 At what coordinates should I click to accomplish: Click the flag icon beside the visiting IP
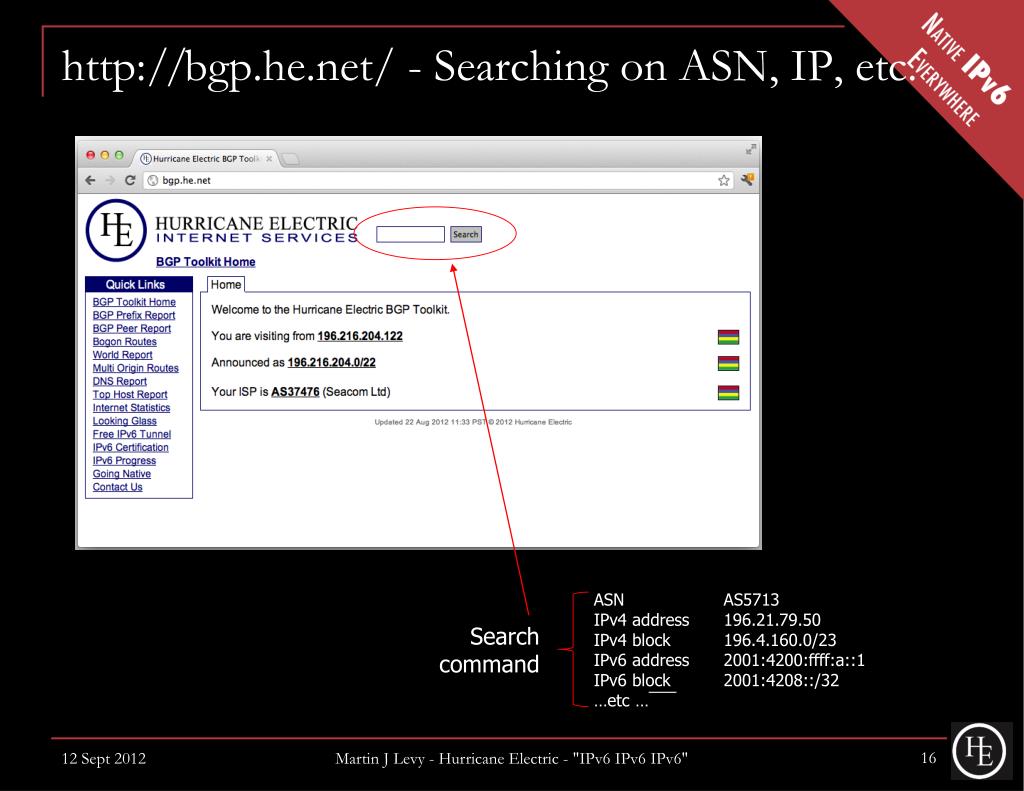pyautogui.click(x=728, y=337)
